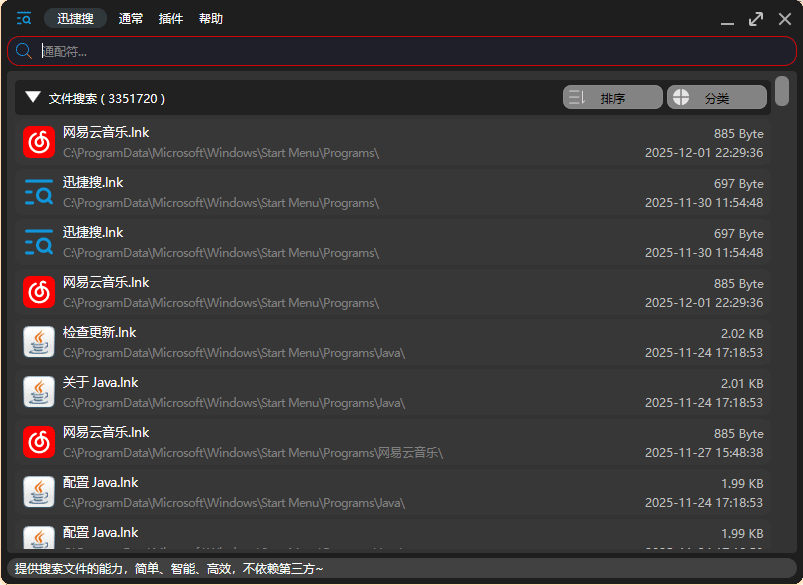The height and width of the screenshot is (585, 803).
Task: Click the 分类 button to categorize results
Action: [x=716, y=96]
